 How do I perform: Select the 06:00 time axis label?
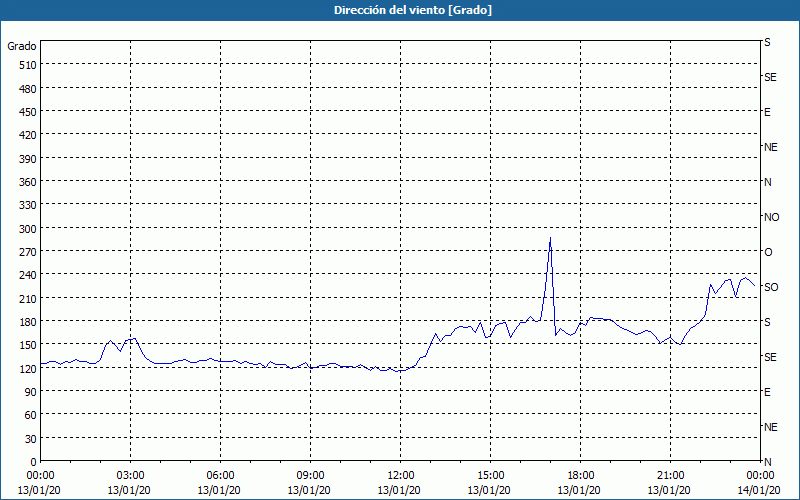tap(220, 476)
